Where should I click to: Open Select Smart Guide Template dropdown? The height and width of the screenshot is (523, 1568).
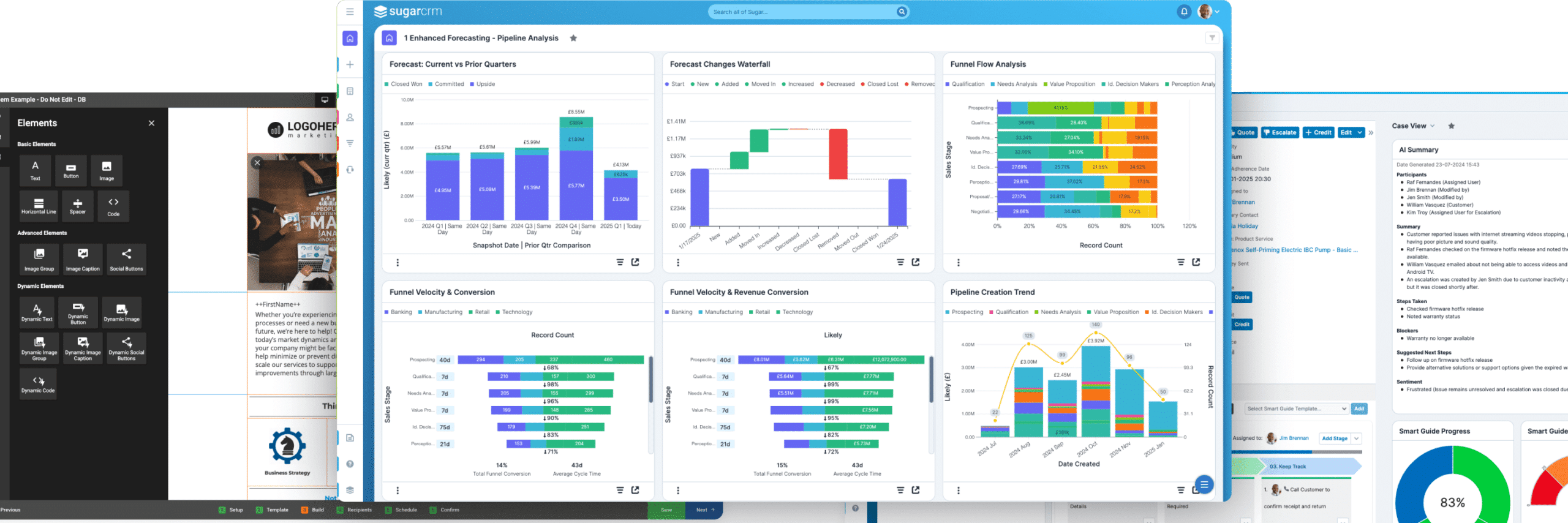click(1296, 408)
